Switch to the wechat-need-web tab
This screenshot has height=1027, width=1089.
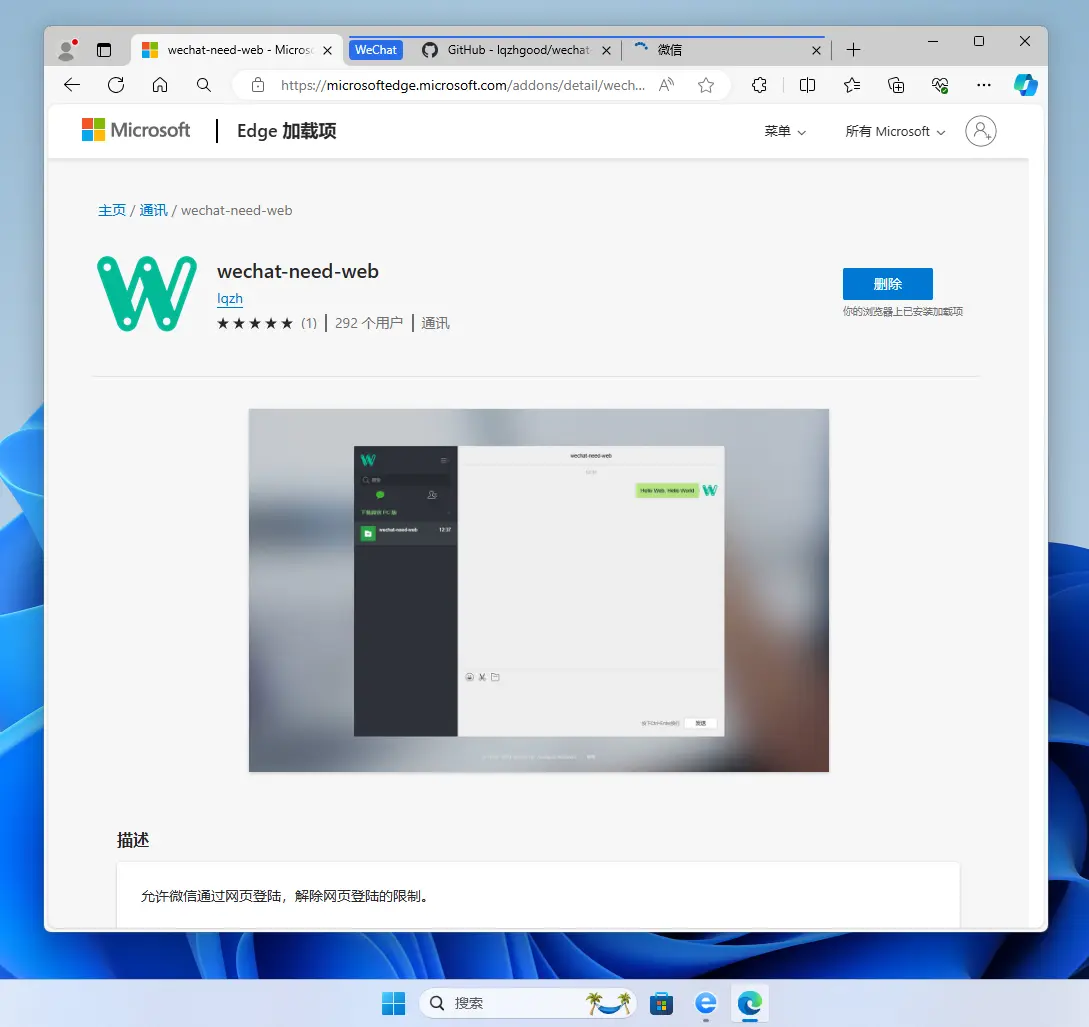point(237,50)
